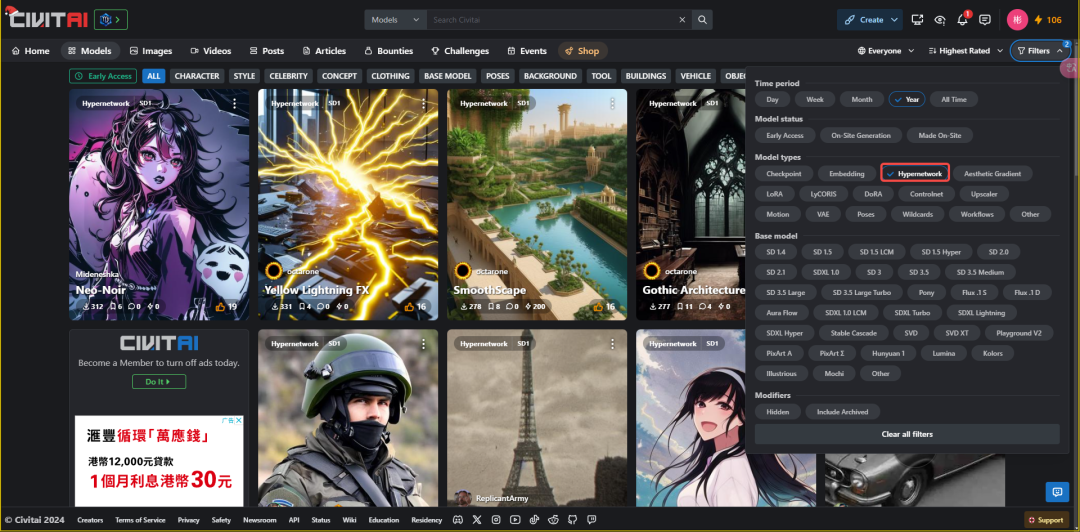Open the Discord footer icon
1080x532 pixels.
pyautogui.click(x=458, y=520)
